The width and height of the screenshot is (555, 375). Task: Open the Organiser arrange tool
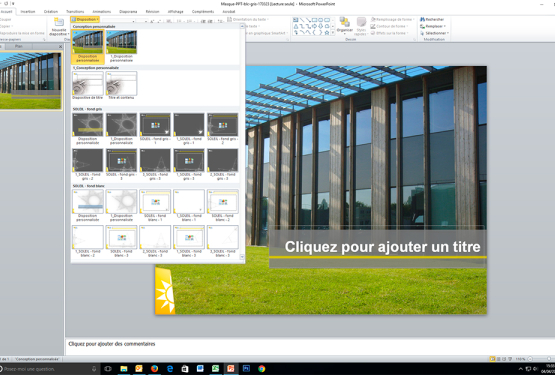coord(344,25)
